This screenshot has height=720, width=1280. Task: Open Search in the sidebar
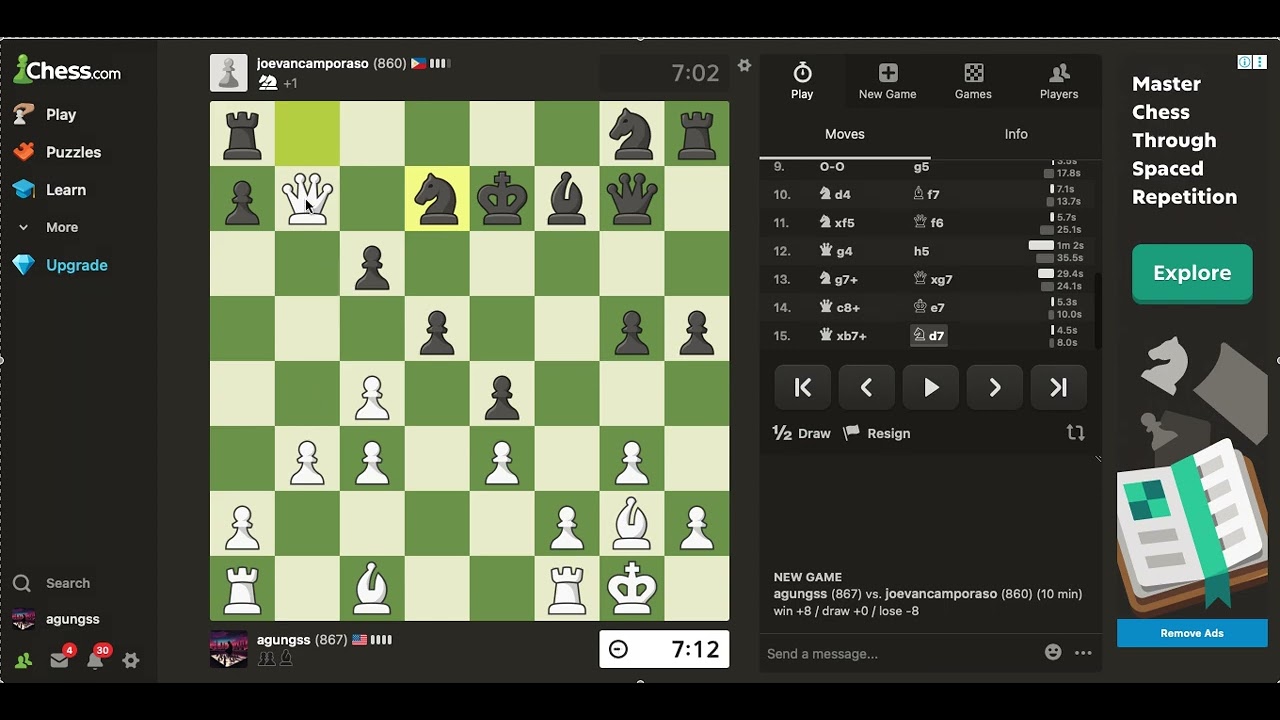click(52, 583)
